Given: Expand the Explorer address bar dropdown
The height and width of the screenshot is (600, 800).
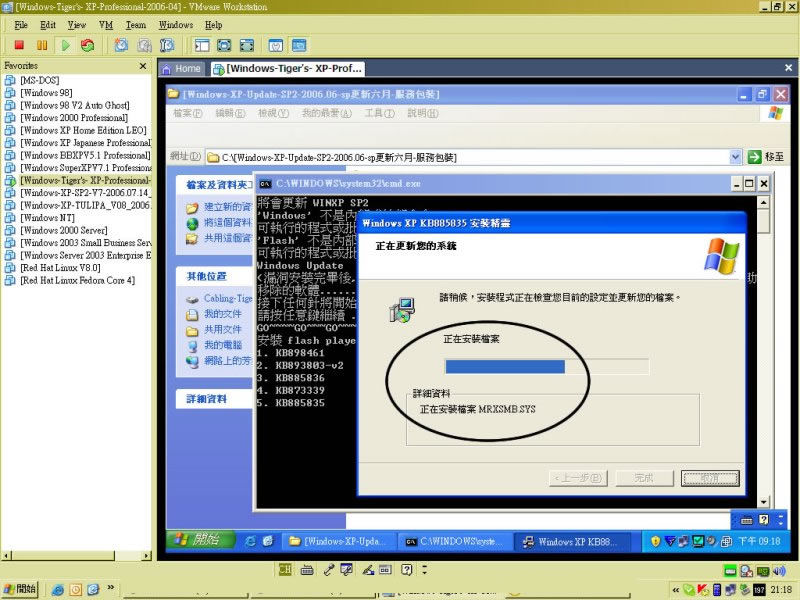Looking at the screenshot, I should (735, 157).
